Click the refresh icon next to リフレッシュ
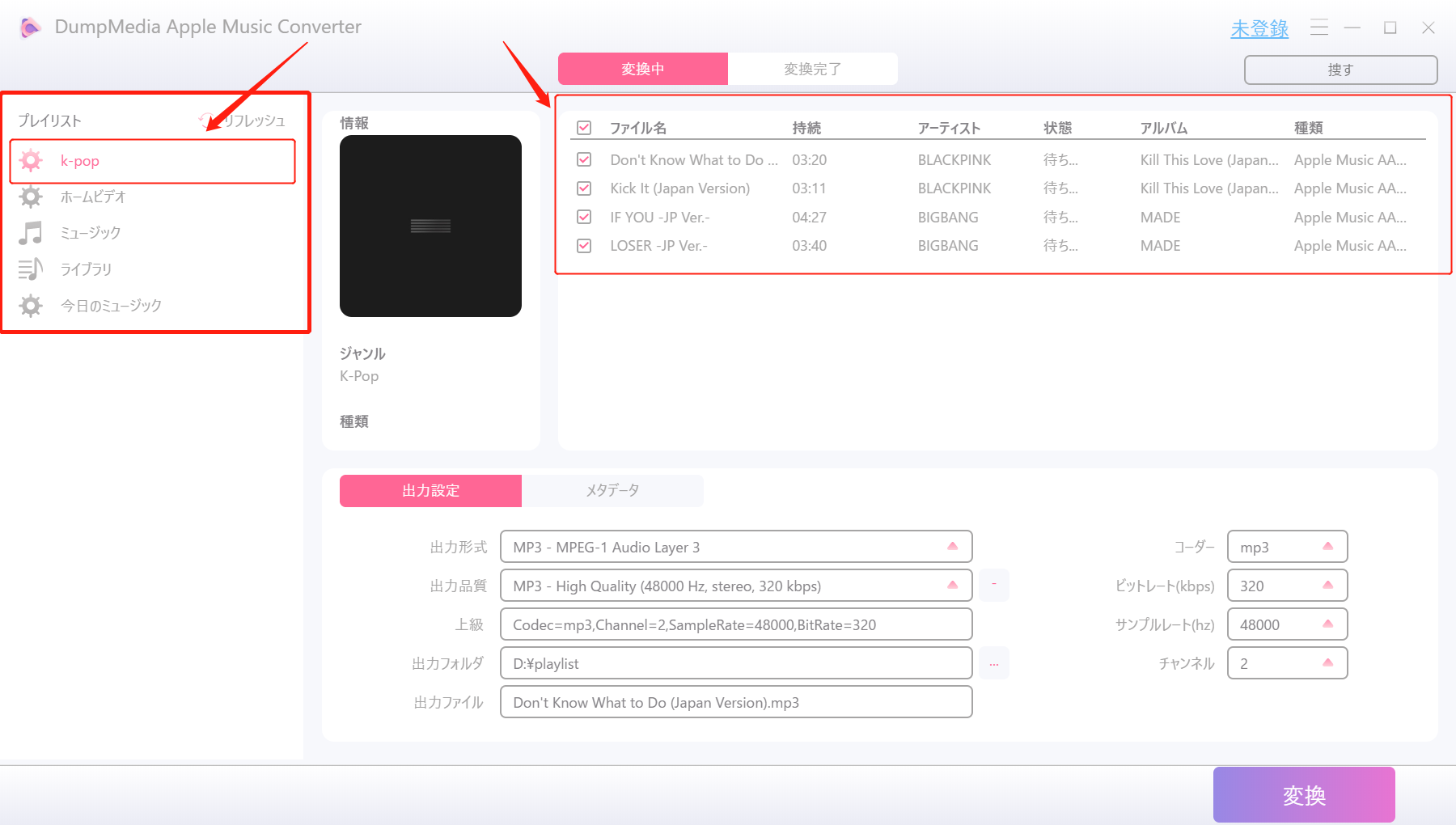1456x825 pixels. click(205, 121)
